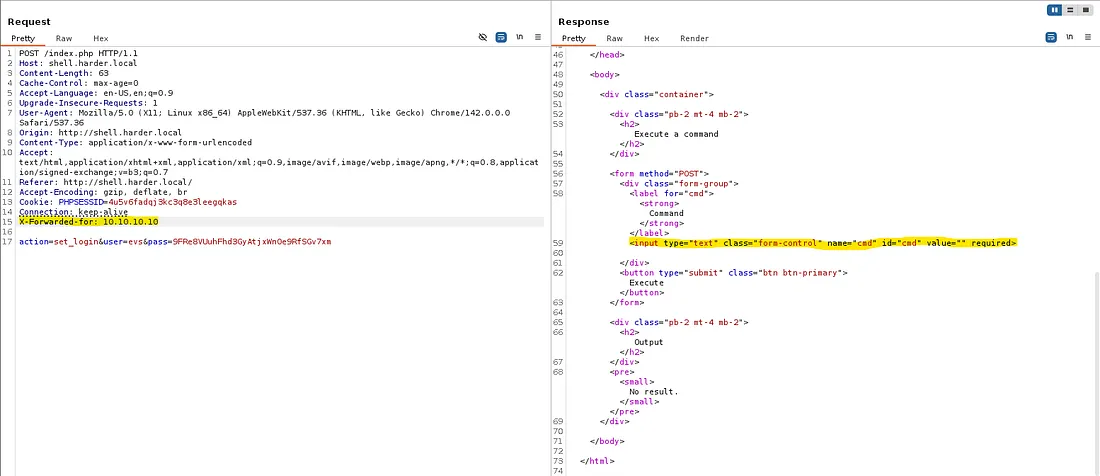
Task: Toggle message wrap icon in Request panel
Action: click(x=501, y=37)
